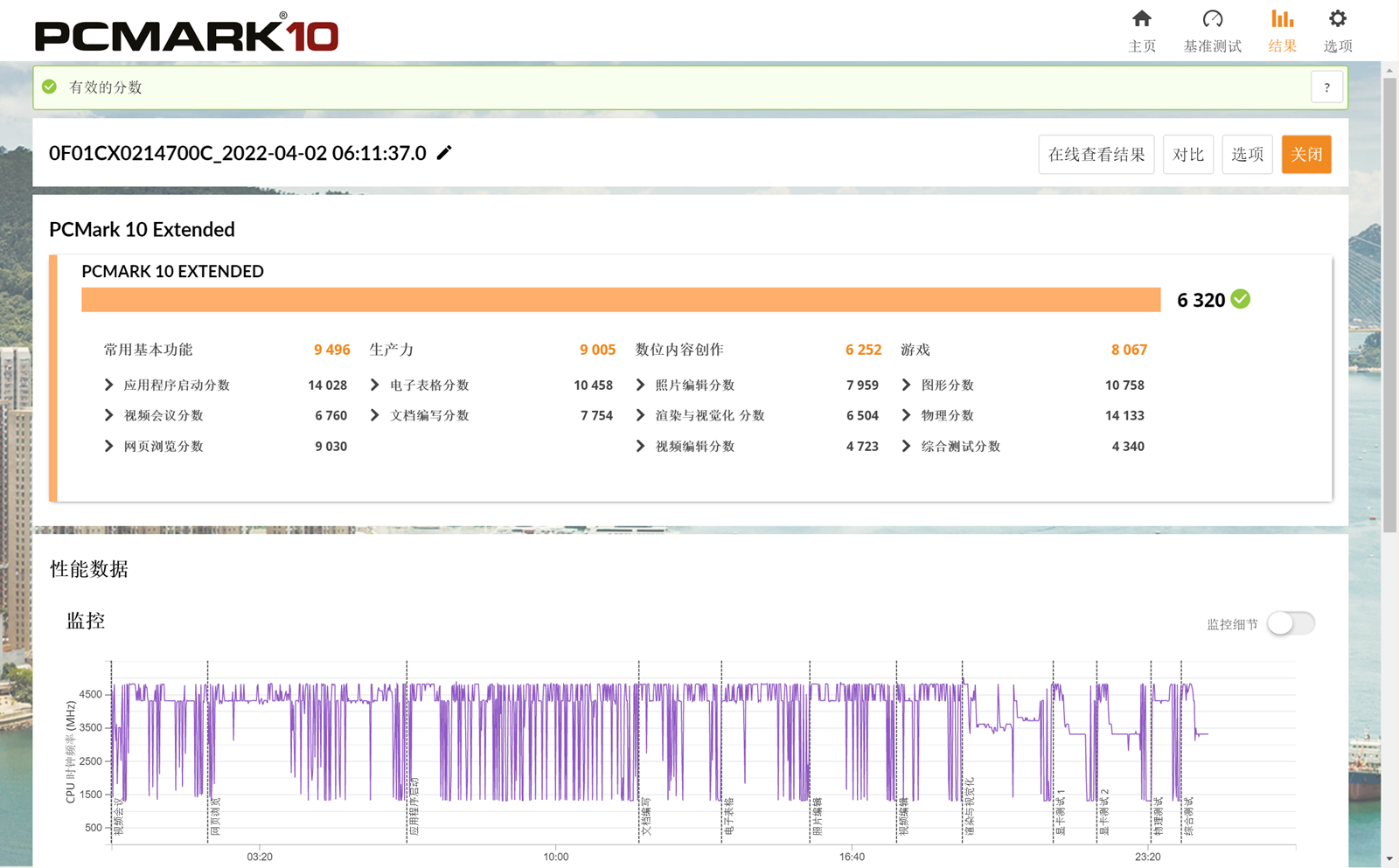
Task: Click the green valid score checkmark icon
Action: (x=50, y=87)
